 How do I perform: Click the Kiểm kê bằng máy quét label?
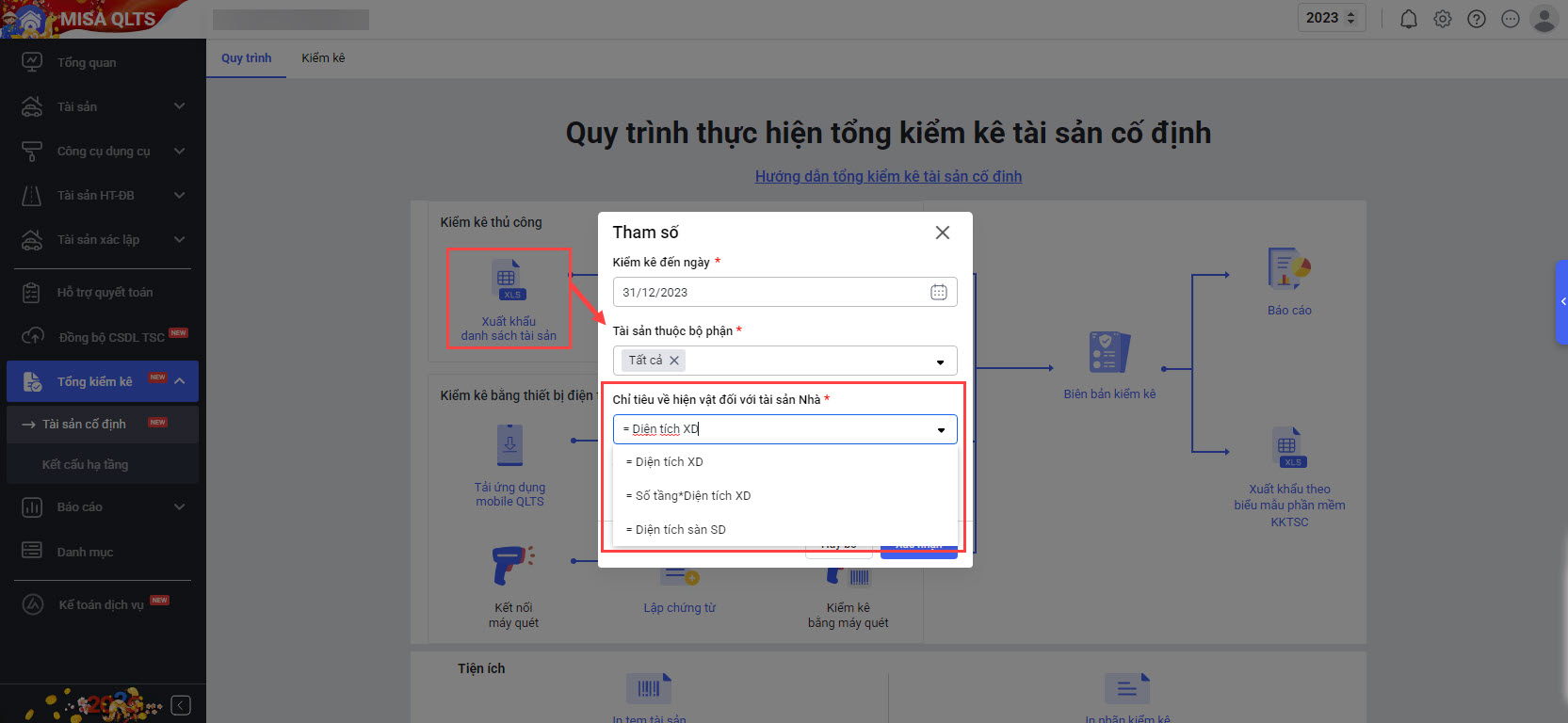click(x=849, y=615)
